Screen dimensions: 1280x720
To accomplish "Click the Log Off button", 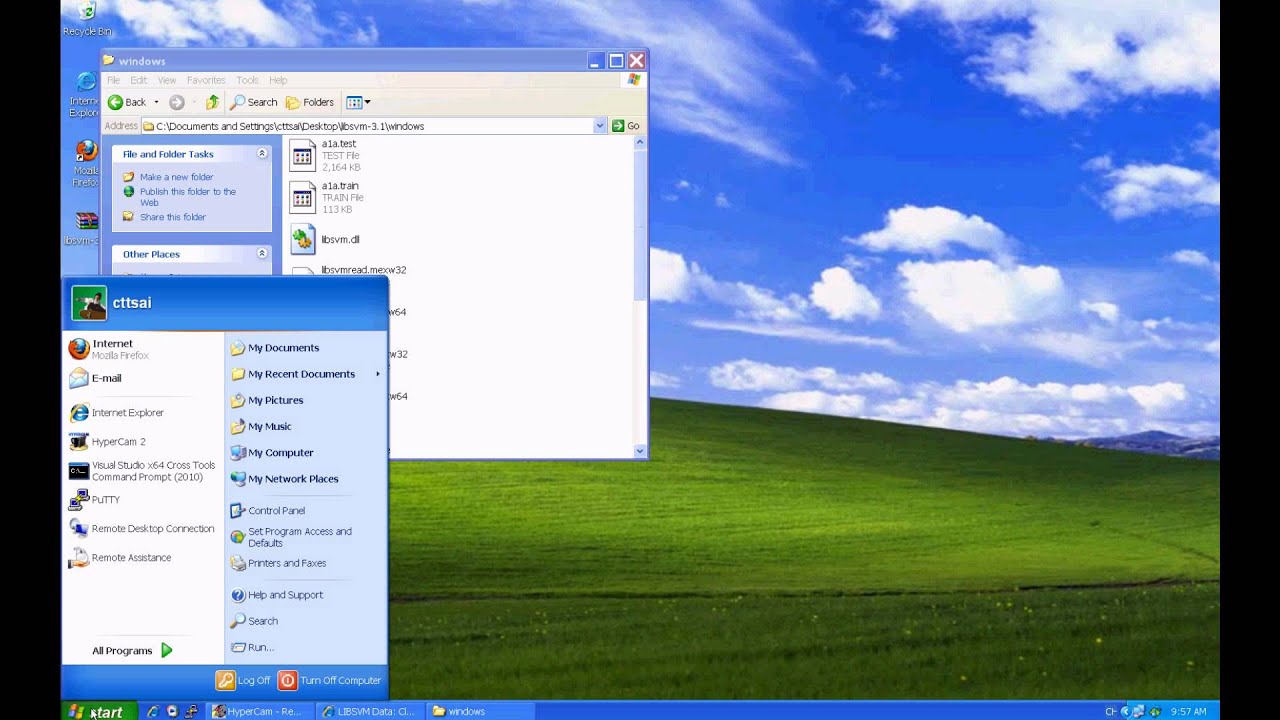I will [x=244, y=680].
